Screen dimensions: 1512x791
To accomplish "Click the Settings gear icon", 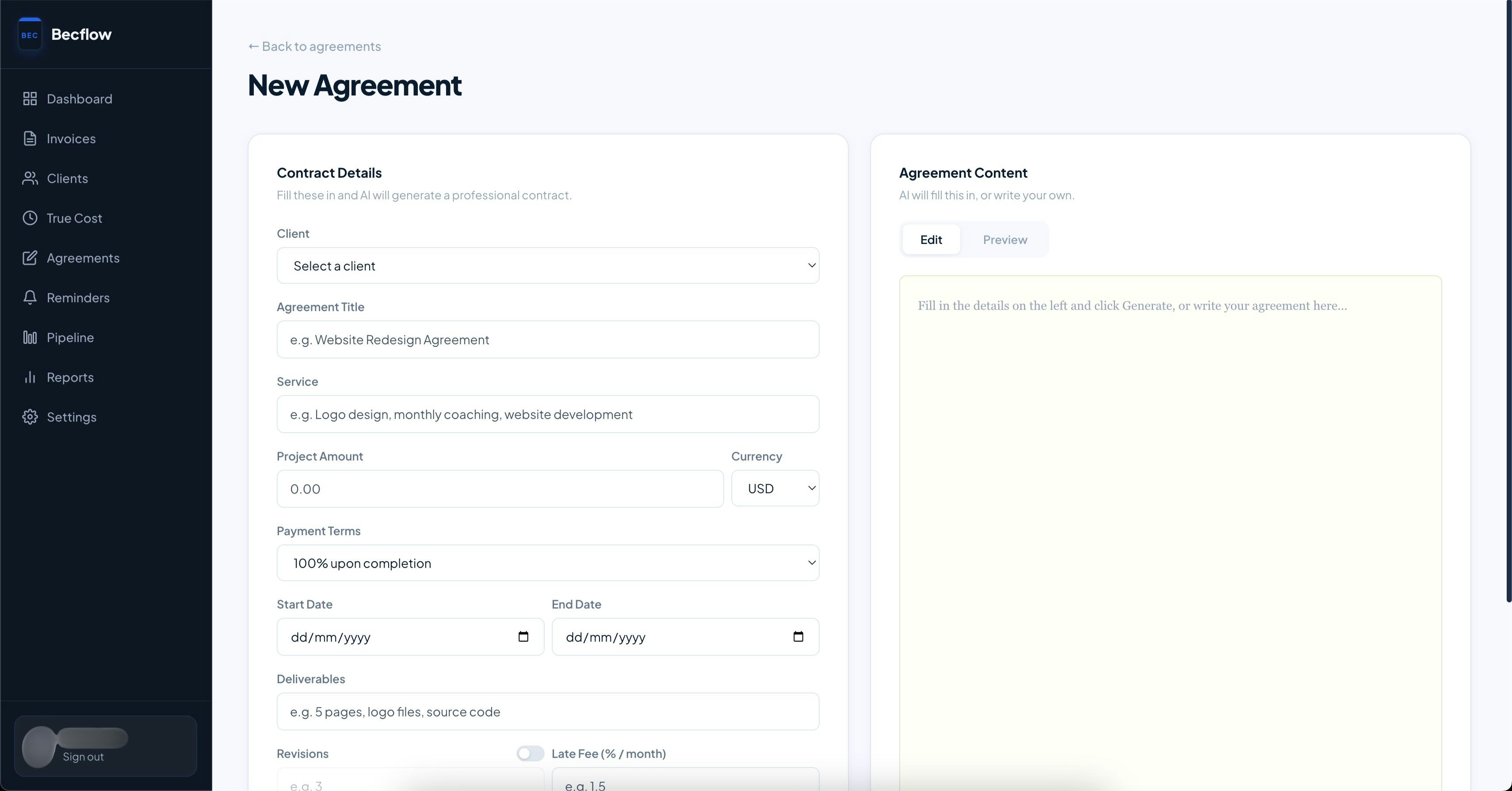I will pos(30,417).
